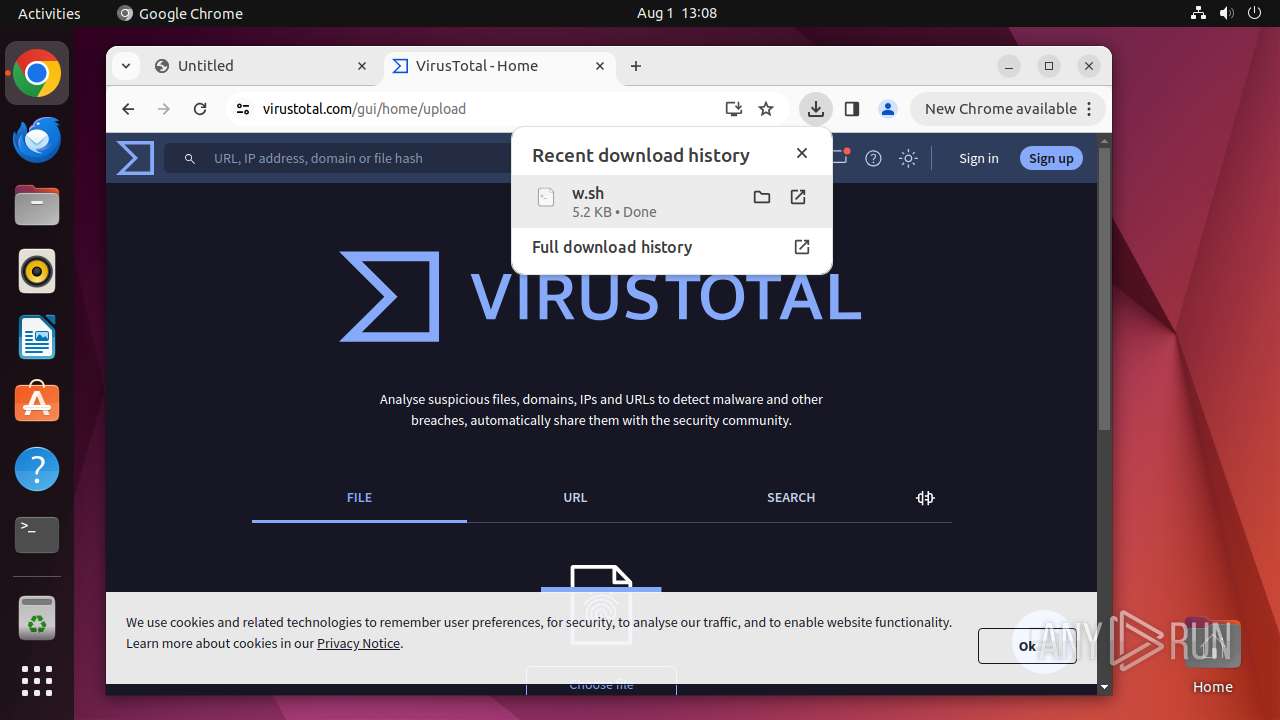
Task: Go back using the browser back arrow
Action: [x=128, y=109]
